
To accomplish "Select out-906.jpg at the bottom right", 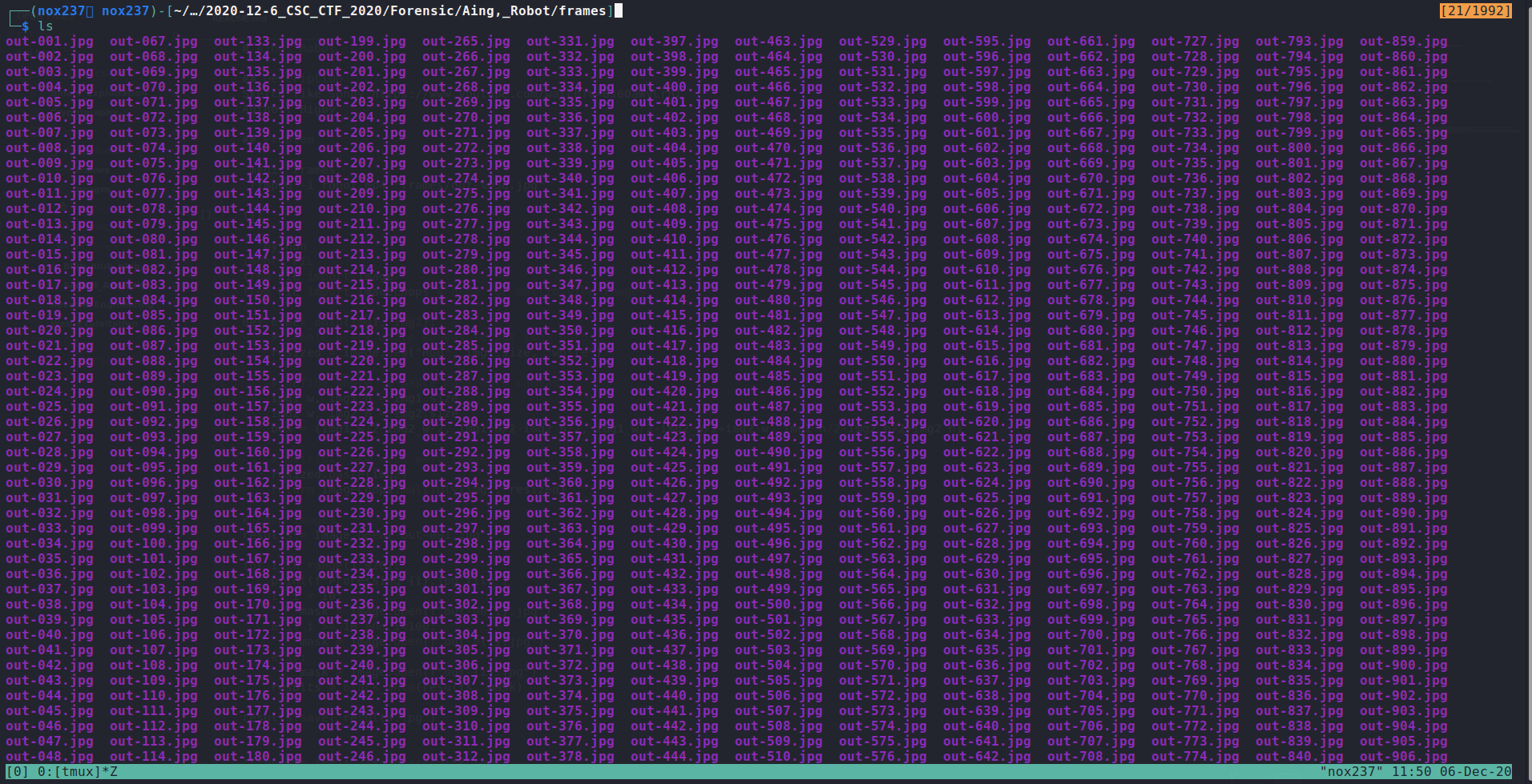I will click(1403, 756).
